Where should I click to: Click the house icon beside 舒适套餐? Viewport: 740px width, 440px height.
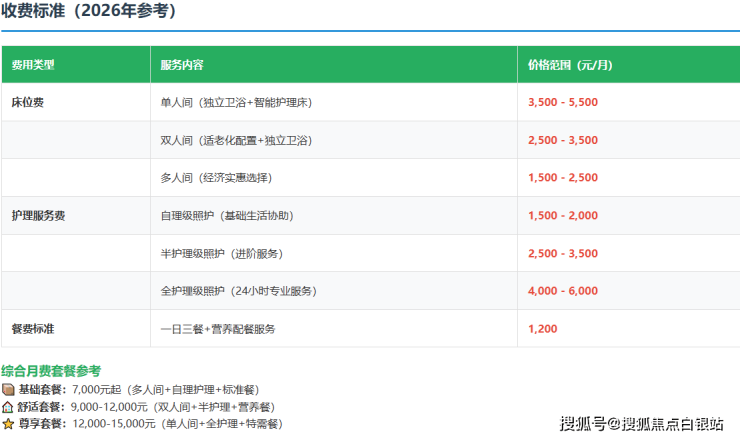(8, 406)
